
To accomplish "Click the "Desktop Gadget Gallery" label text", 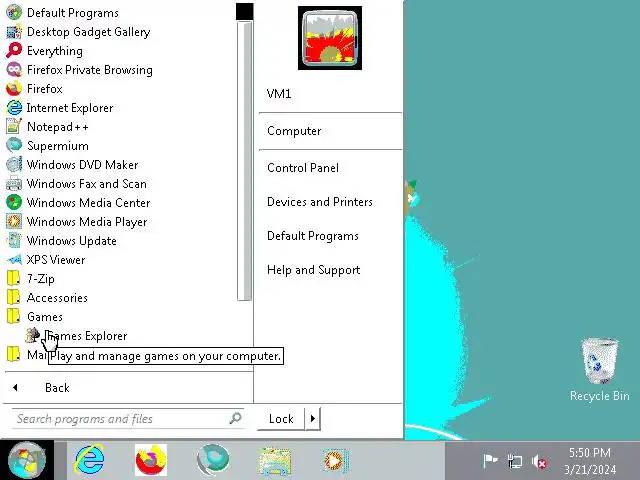I will 89,32.
